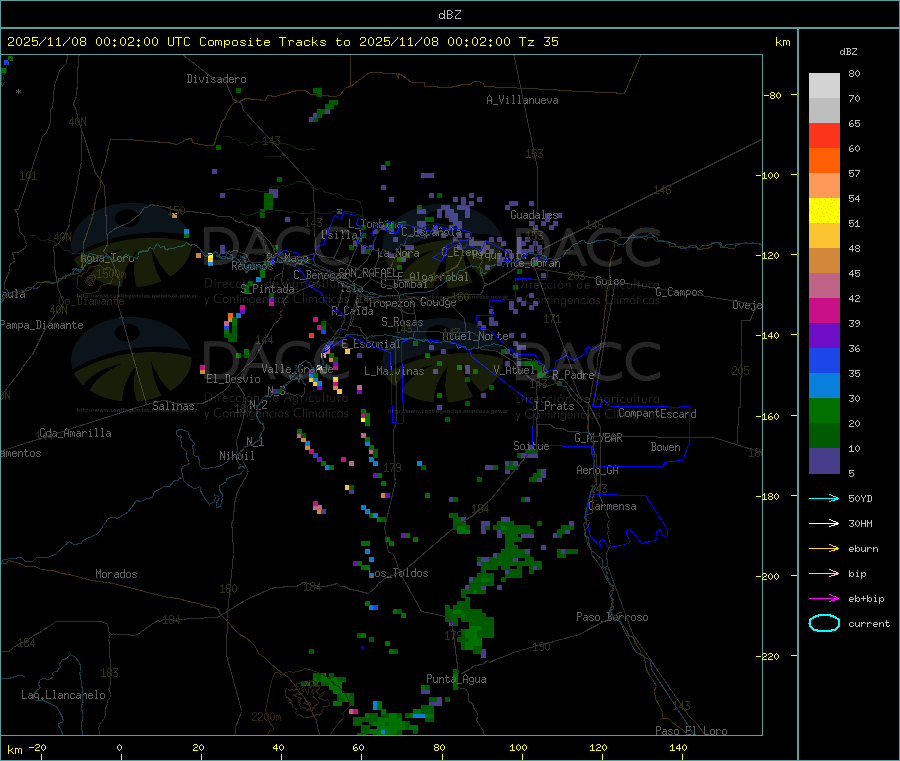Click the Soitue place label
Image resolution: width=900 pixels, height=761 pixels.
(531, 446)
